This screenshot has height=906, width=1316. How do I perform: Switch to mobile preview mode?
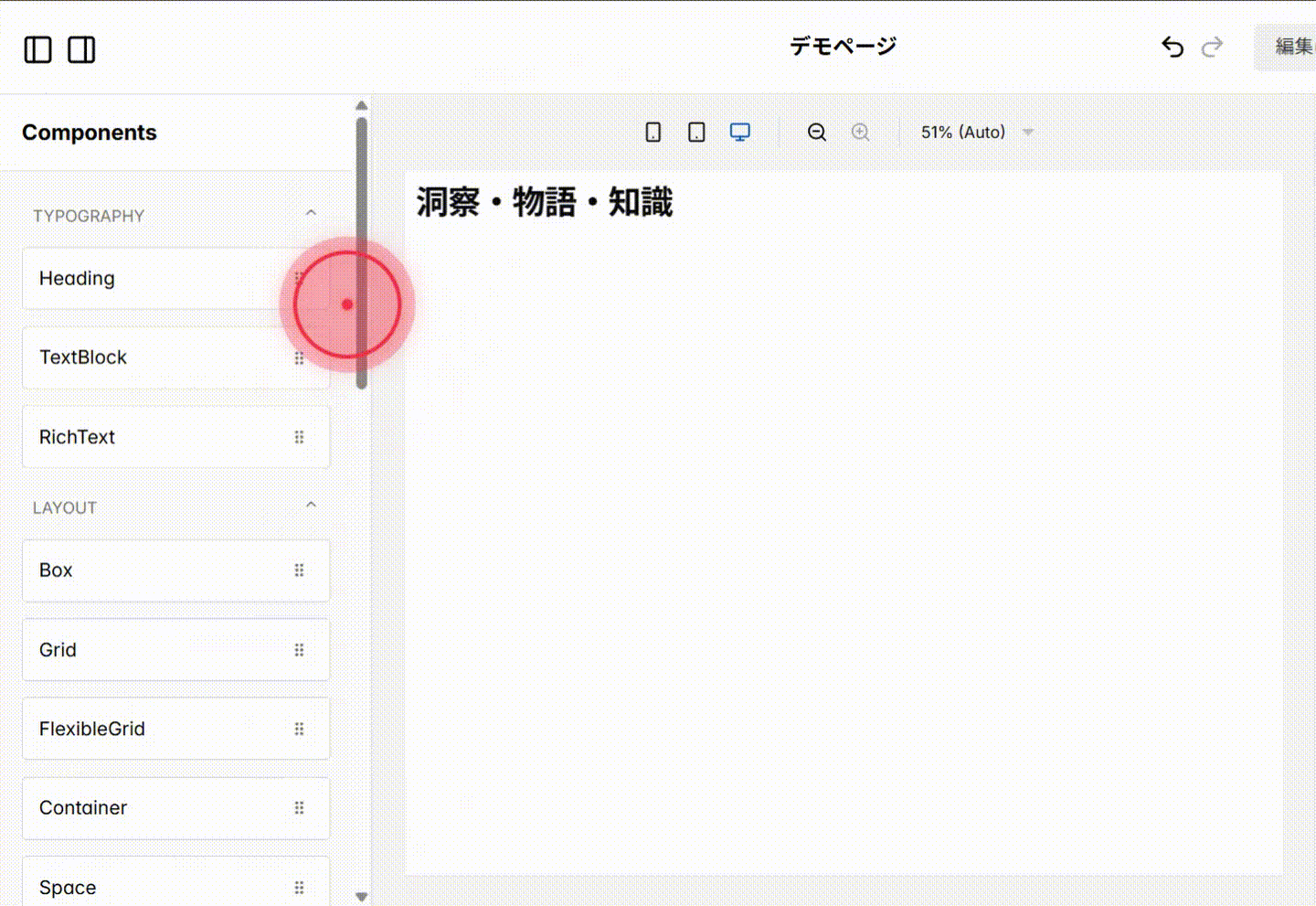[653, 132]
